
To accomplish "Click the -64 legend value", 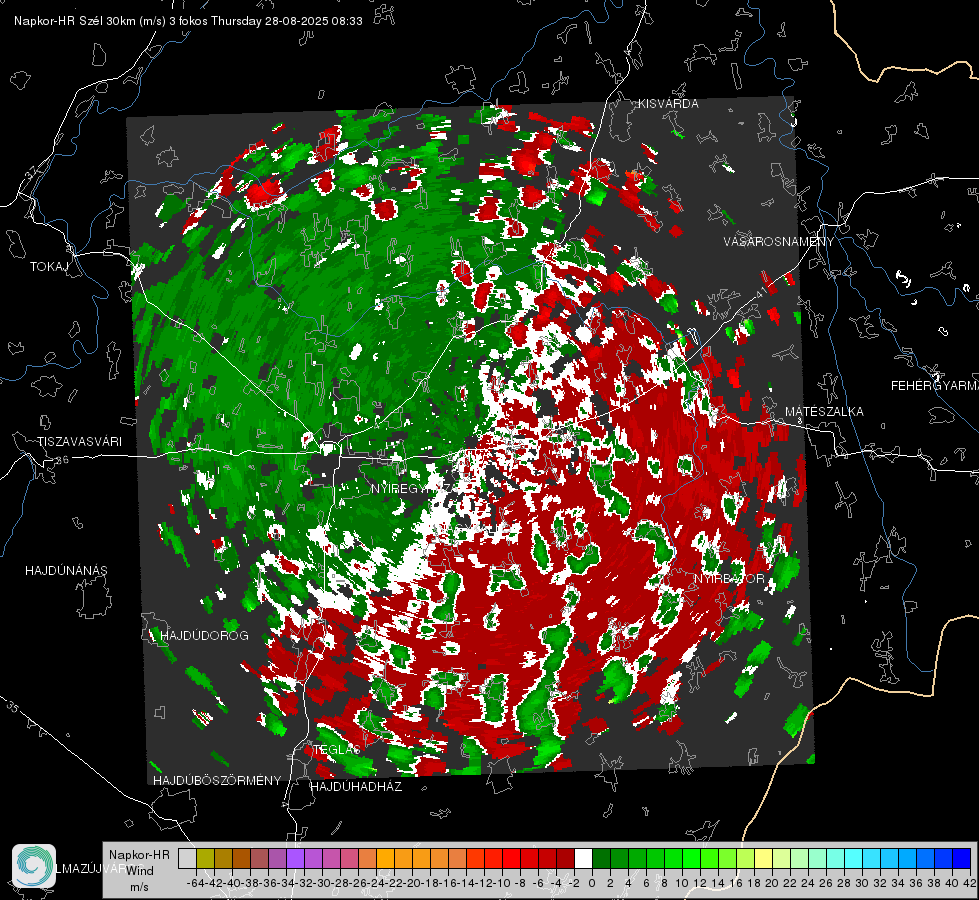I will click(195, 883).
